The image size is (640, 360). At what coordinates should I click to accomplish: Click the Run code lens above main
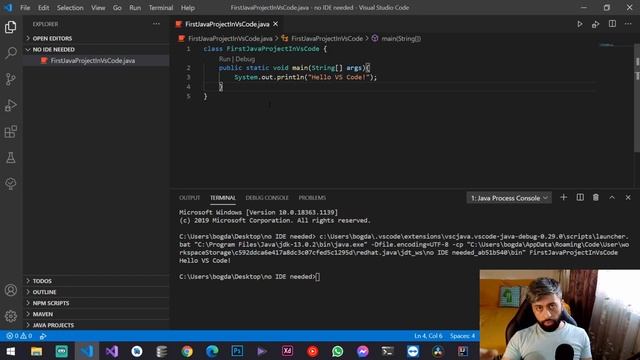coord(224,59)
